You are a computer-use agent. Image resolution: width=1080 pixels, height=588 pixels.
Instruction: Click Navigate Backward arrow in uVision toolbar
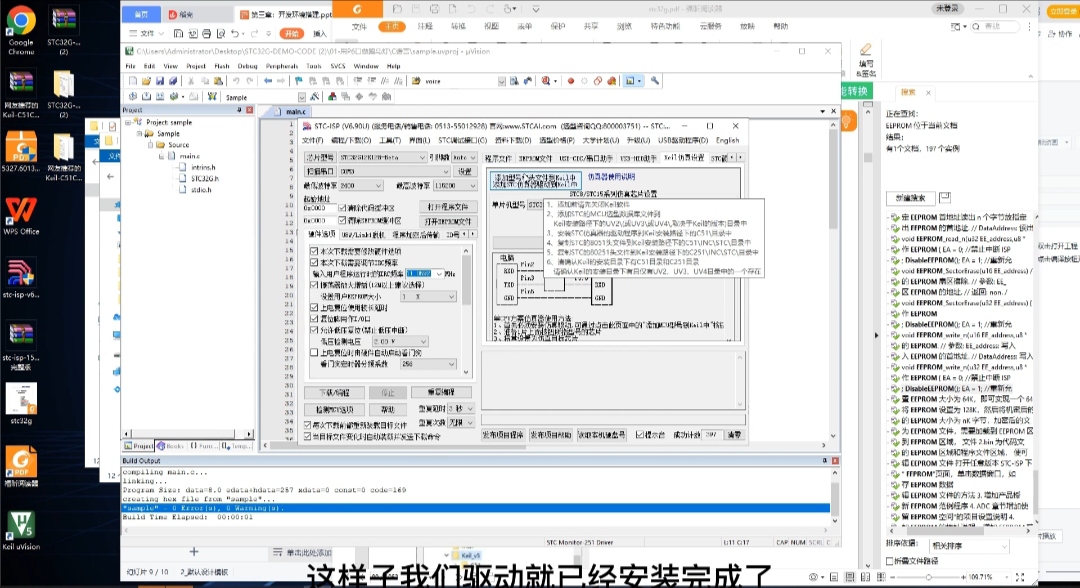(268, 81)
